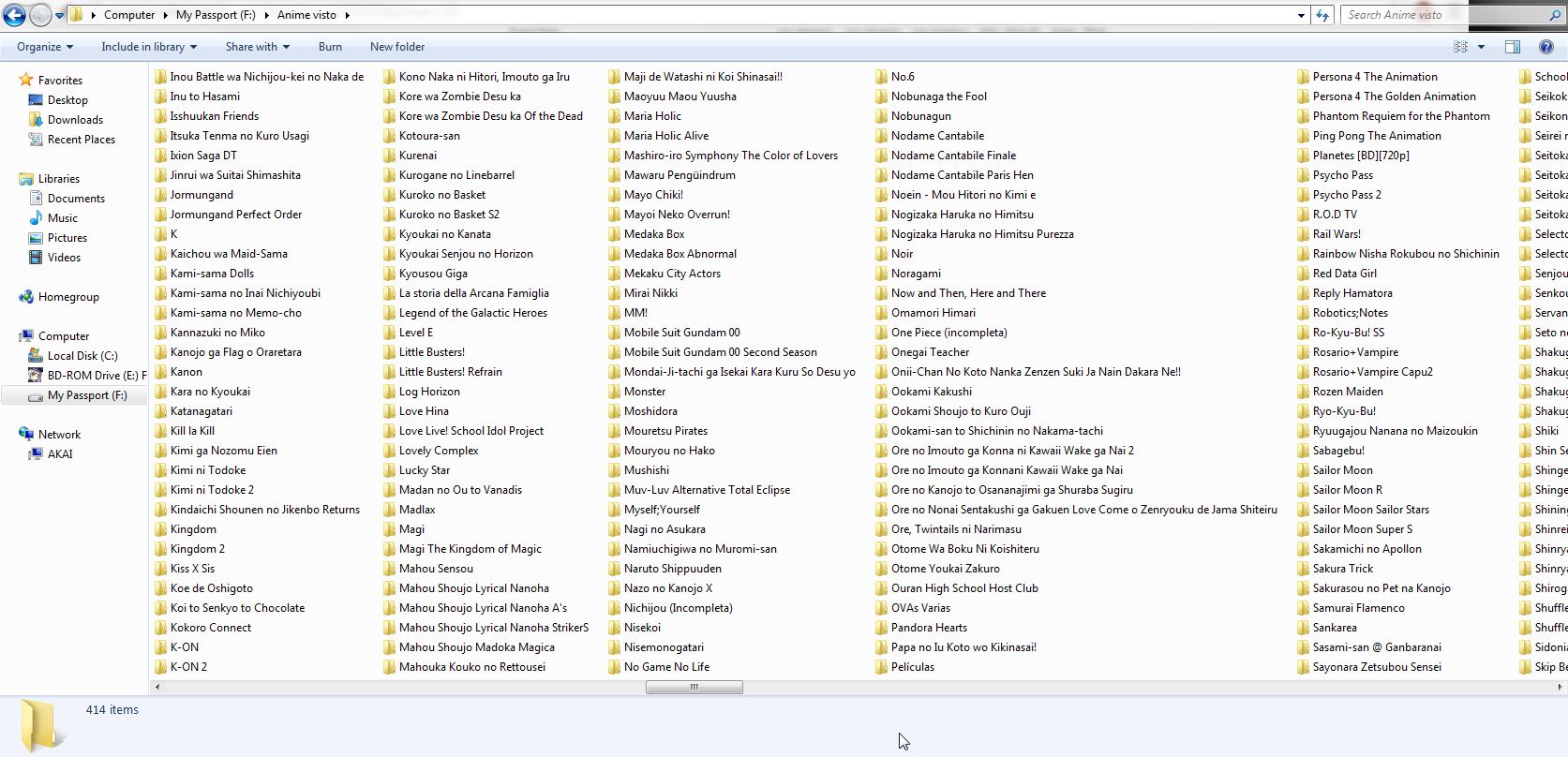Image resolution: width=1568 pixels, height=757 pixels.
Task: Click the Change your view icon
Action: (1460, 47)
